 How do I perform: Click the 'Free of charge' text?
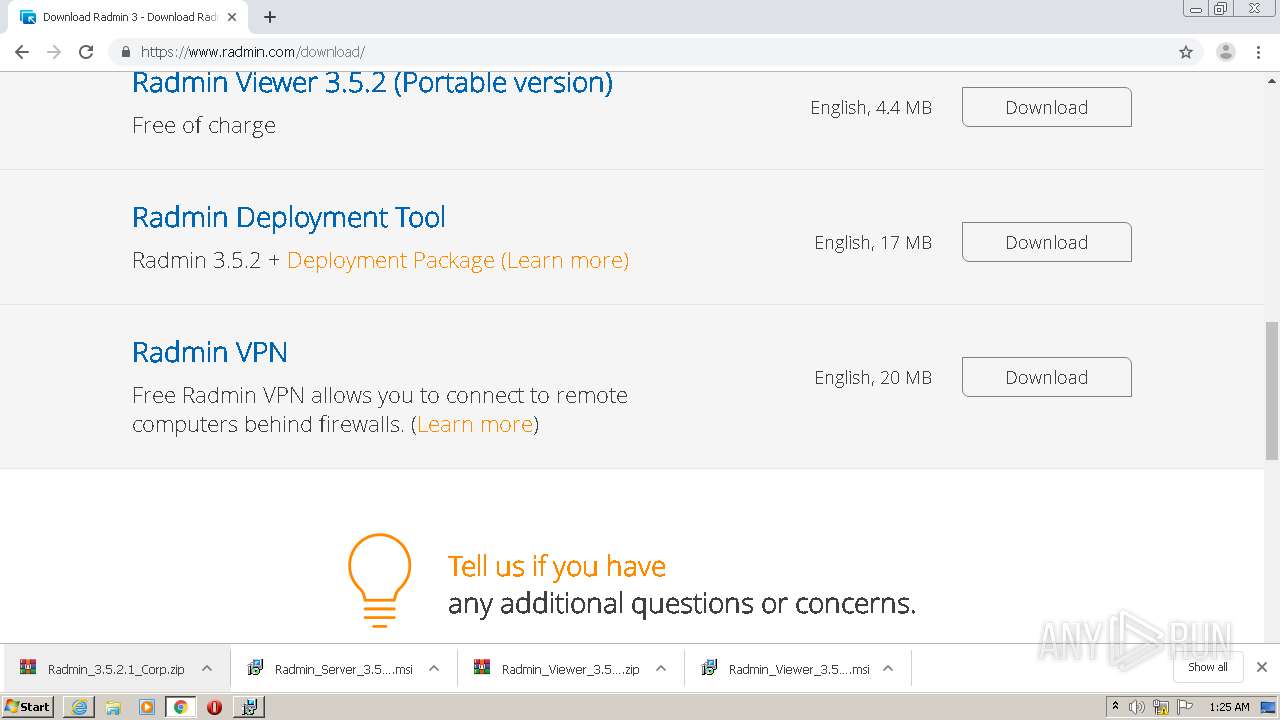point(204,125)
